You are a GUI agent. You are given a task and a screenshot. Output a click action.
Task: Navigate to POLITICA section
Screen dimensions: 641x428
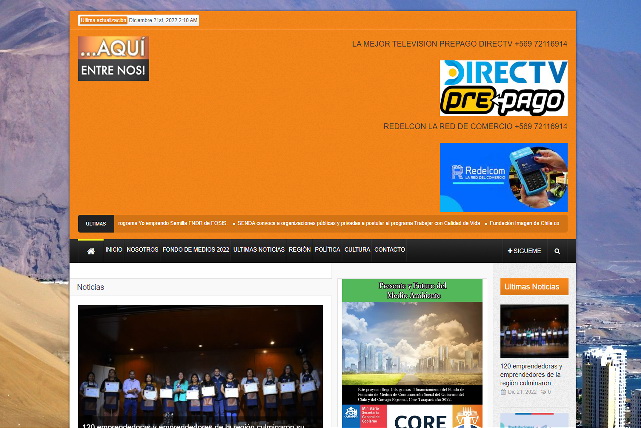(328, 250)
